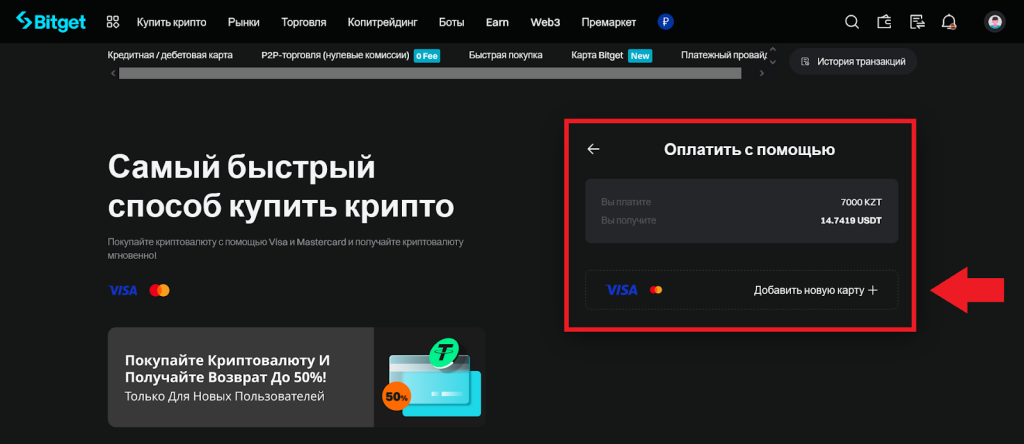Click the Вы платите label
This screenshot has height=444, width=1024.
(x=626, y=202)
